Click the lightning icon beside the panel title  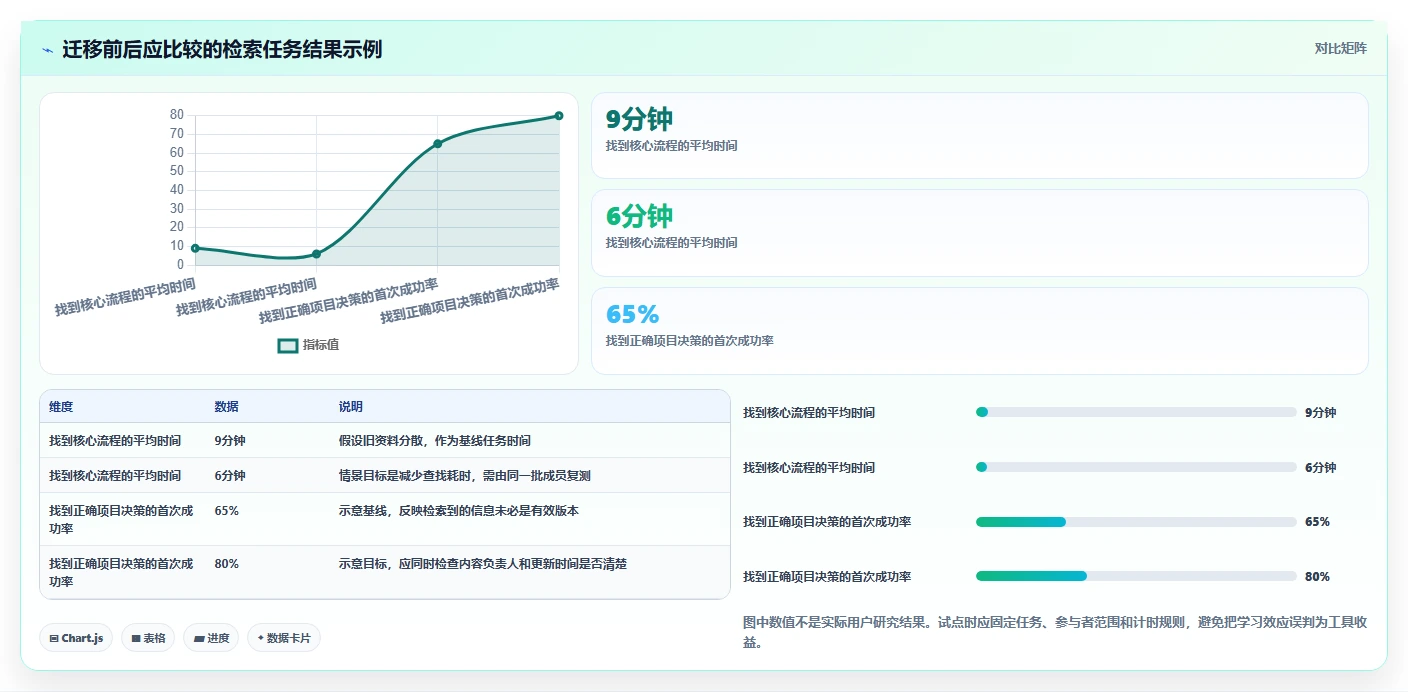click(x=48, y=49)
